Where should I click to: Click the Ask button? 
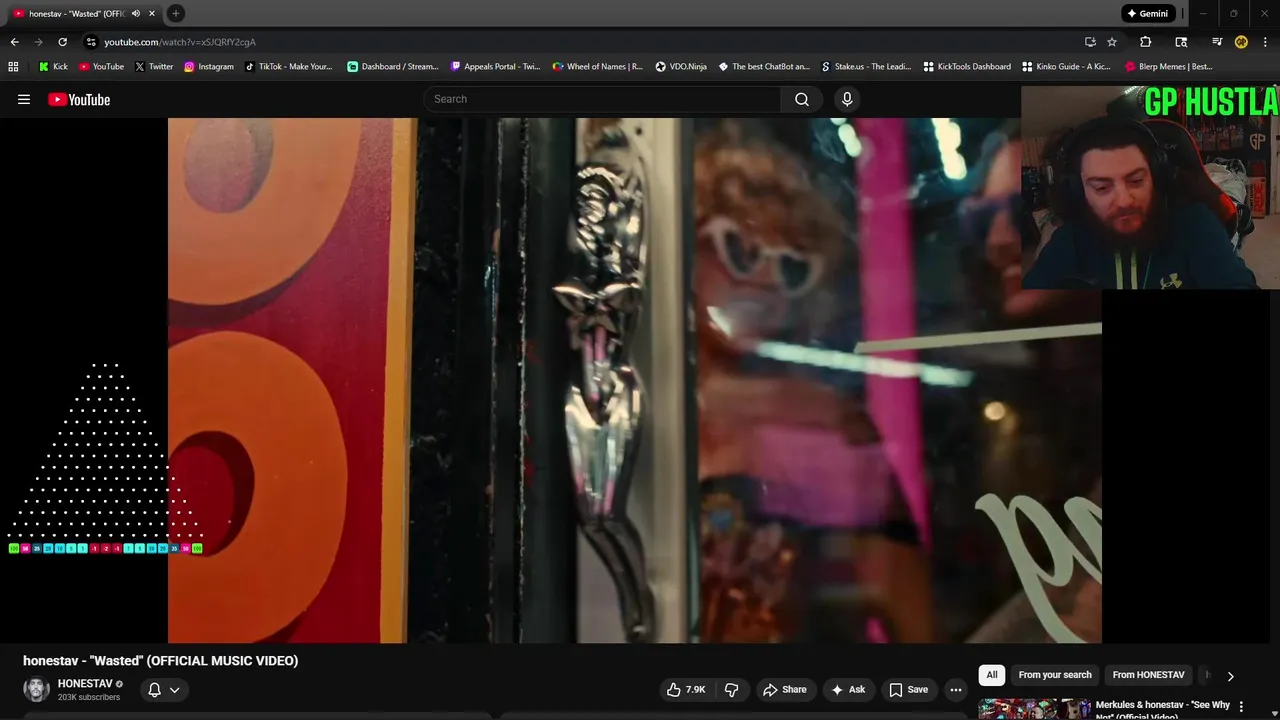tap(847, 689)
